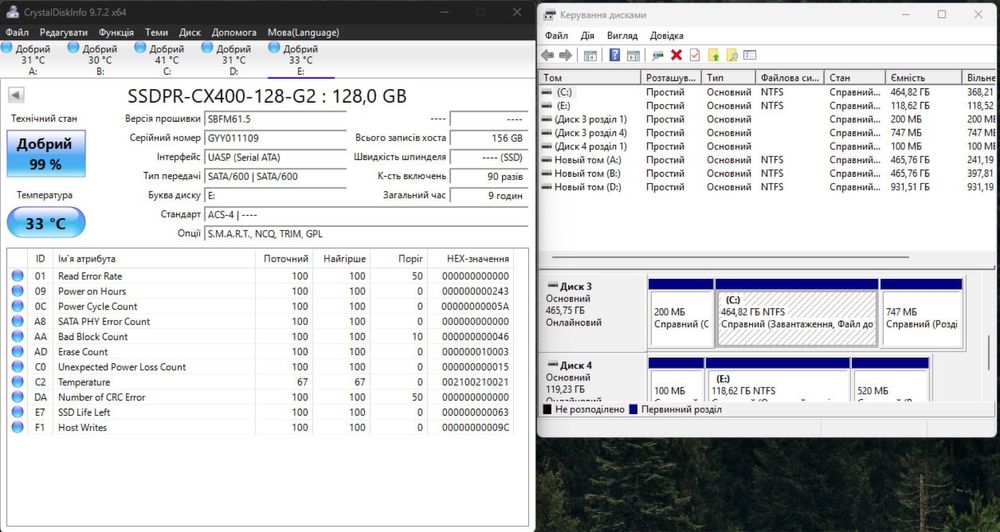Viewport: 1000px width, 532px height.
Task: Click the 33 °C temperature button
Action: pos(46,223)
